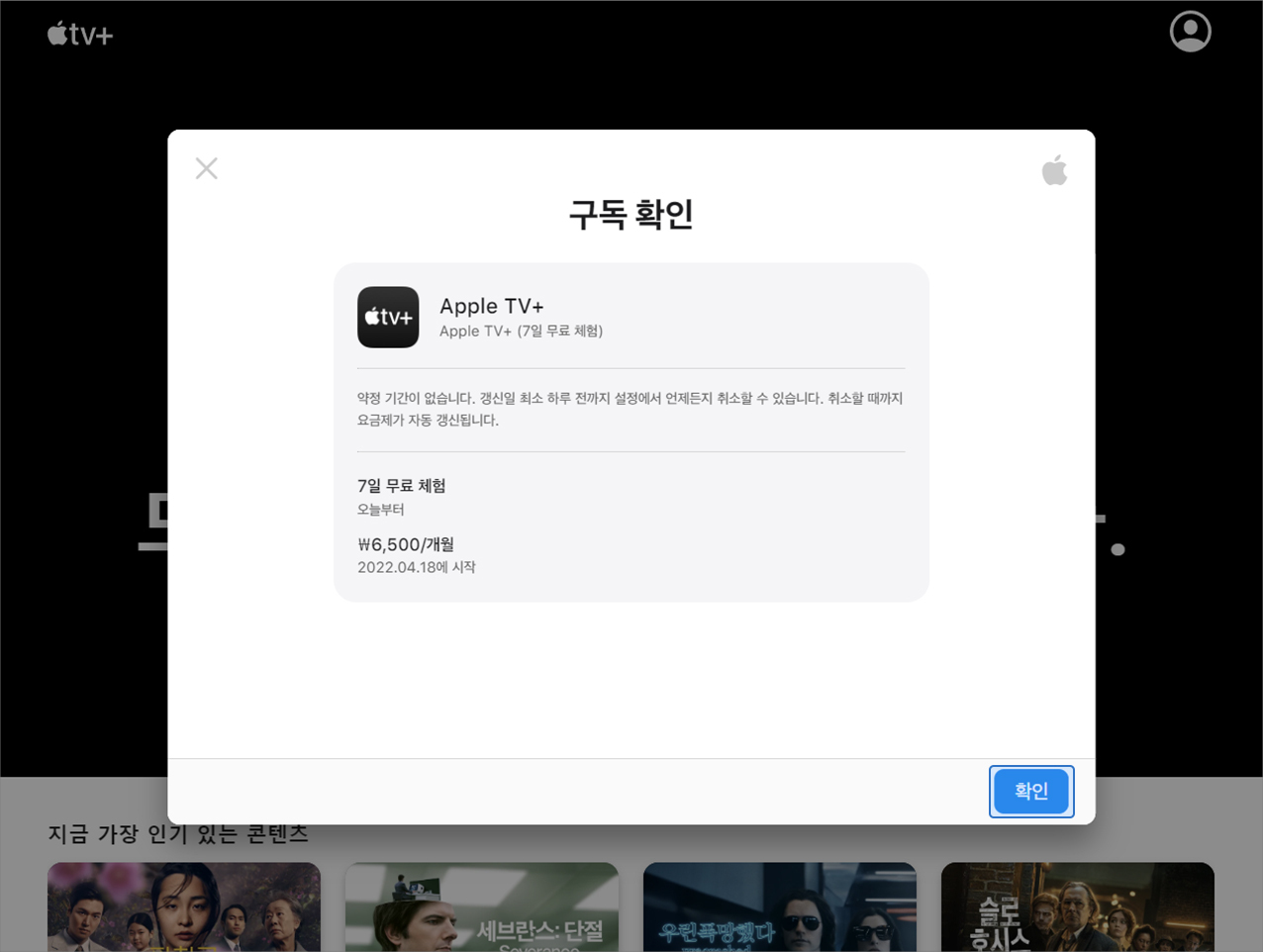The width and height of the screenshot is (1263, 952).
Task: Open the 우린폭망했다 thumbnail
Action: (780, 906)
